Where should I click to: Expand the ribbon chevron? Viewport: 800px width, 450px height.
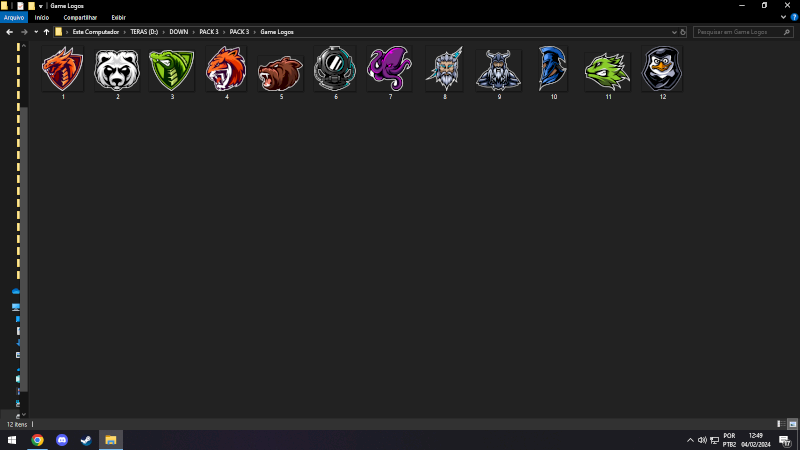click(783, 17)
